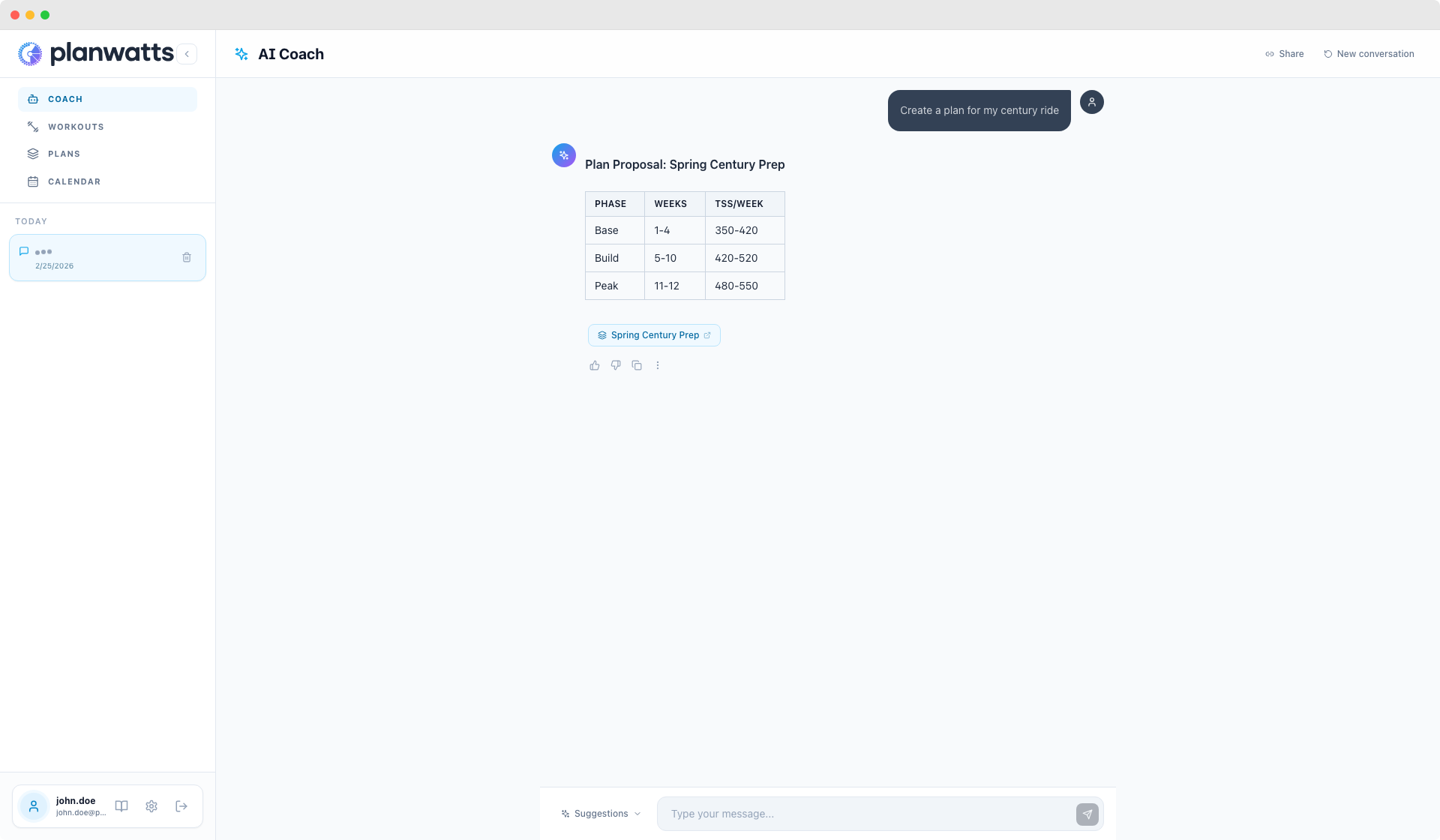
Task: Click the weeks 1-4 cell
Action: 675,230
